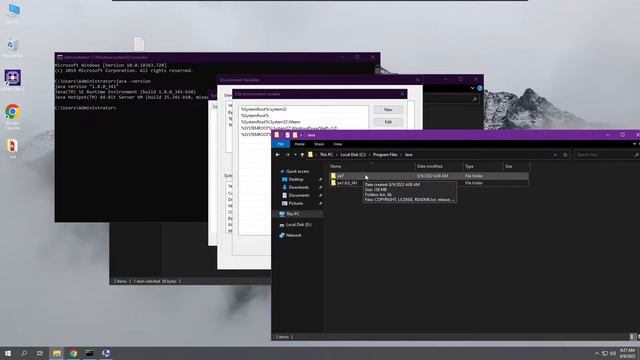Click the volume icon in system tray
The image size is (640, 360).
click(x=613, y=353)
